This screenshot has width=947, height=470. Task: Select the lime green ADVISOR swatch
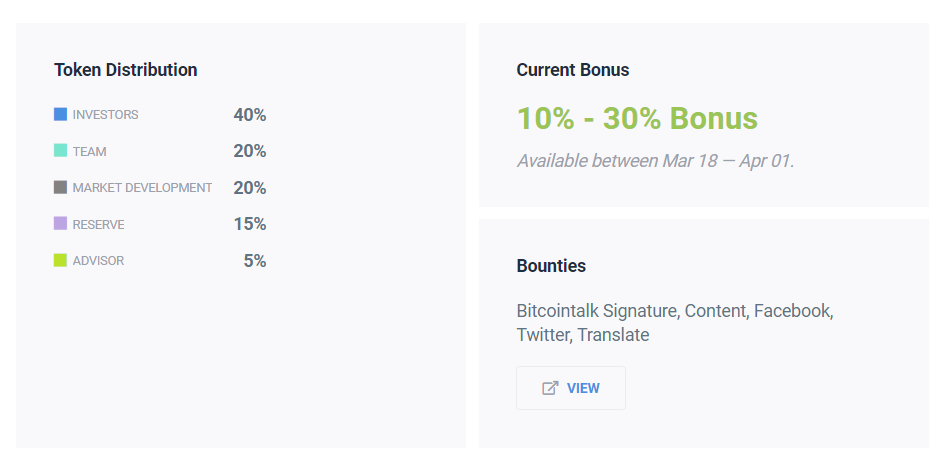click(60, 260)
